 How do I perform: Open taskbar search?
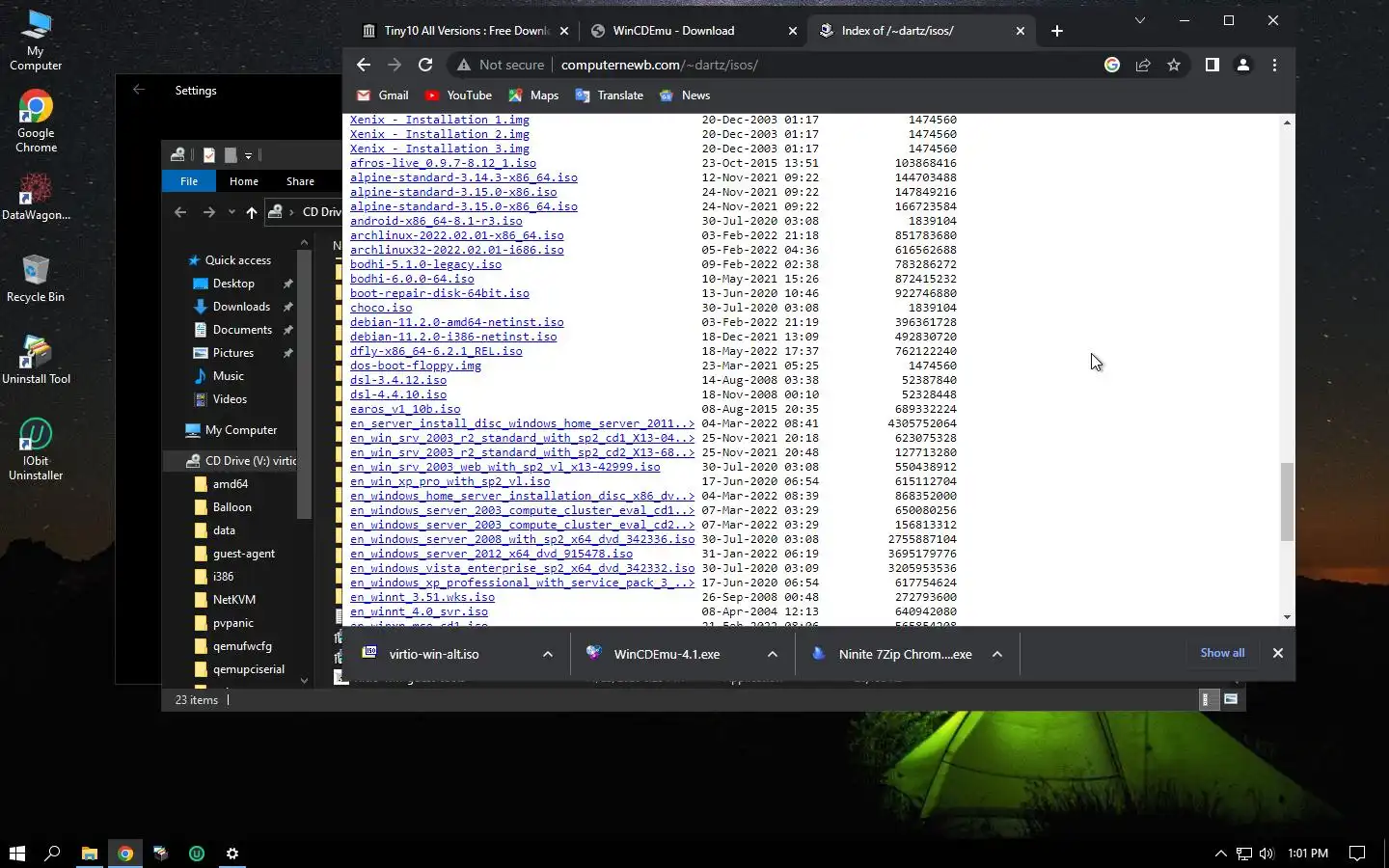[52, 854]
